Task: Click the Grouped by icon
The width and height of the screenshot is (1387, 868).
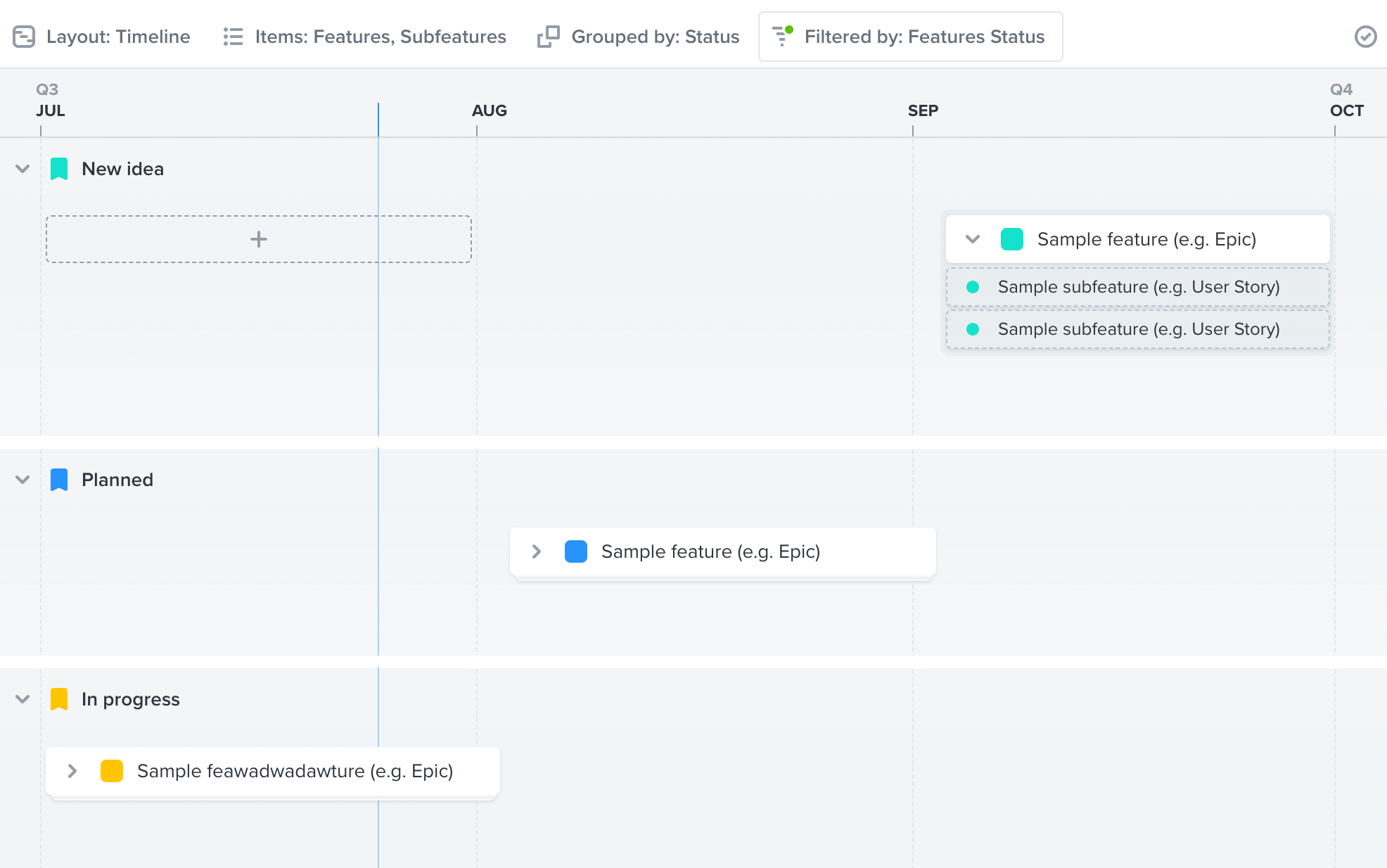Action: coord(548,37)
